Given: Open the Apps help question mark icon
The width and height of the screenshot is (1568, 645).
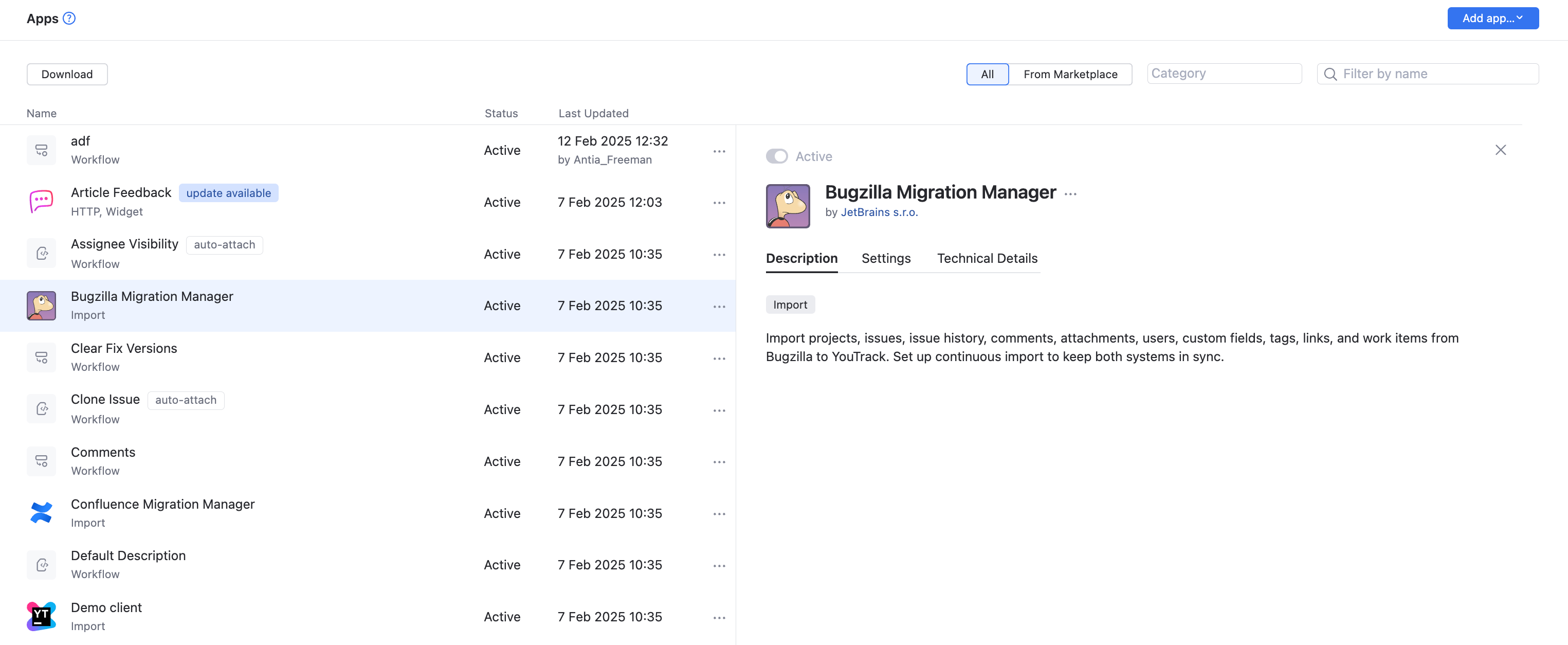Looking at the screenshot, I should point(69,17).
